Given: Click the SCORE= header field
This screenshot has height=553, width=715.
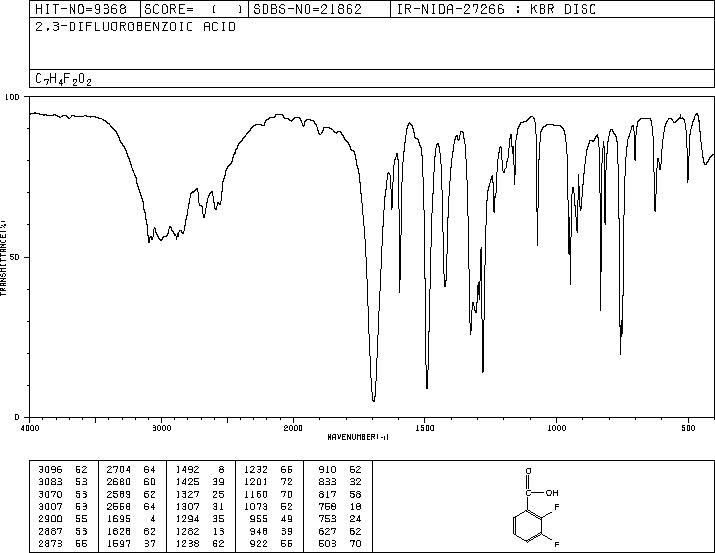Looking at the screenshot, I should pos(194,9).
